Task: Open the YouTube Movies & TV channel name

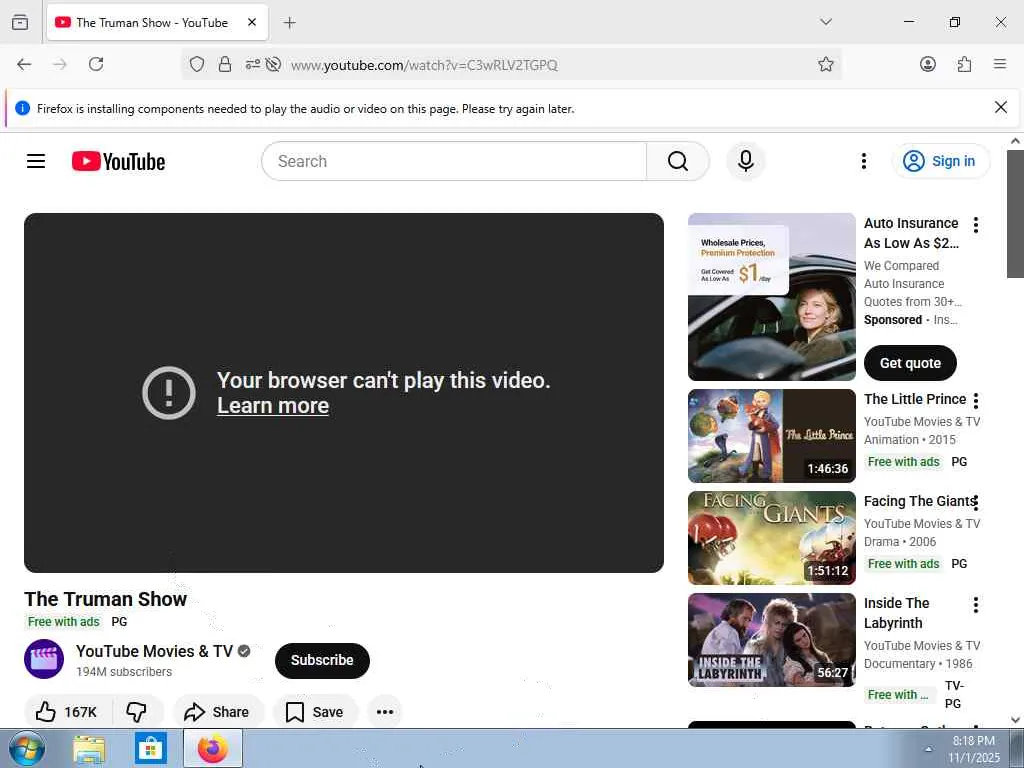Action: tap(154, 651)
